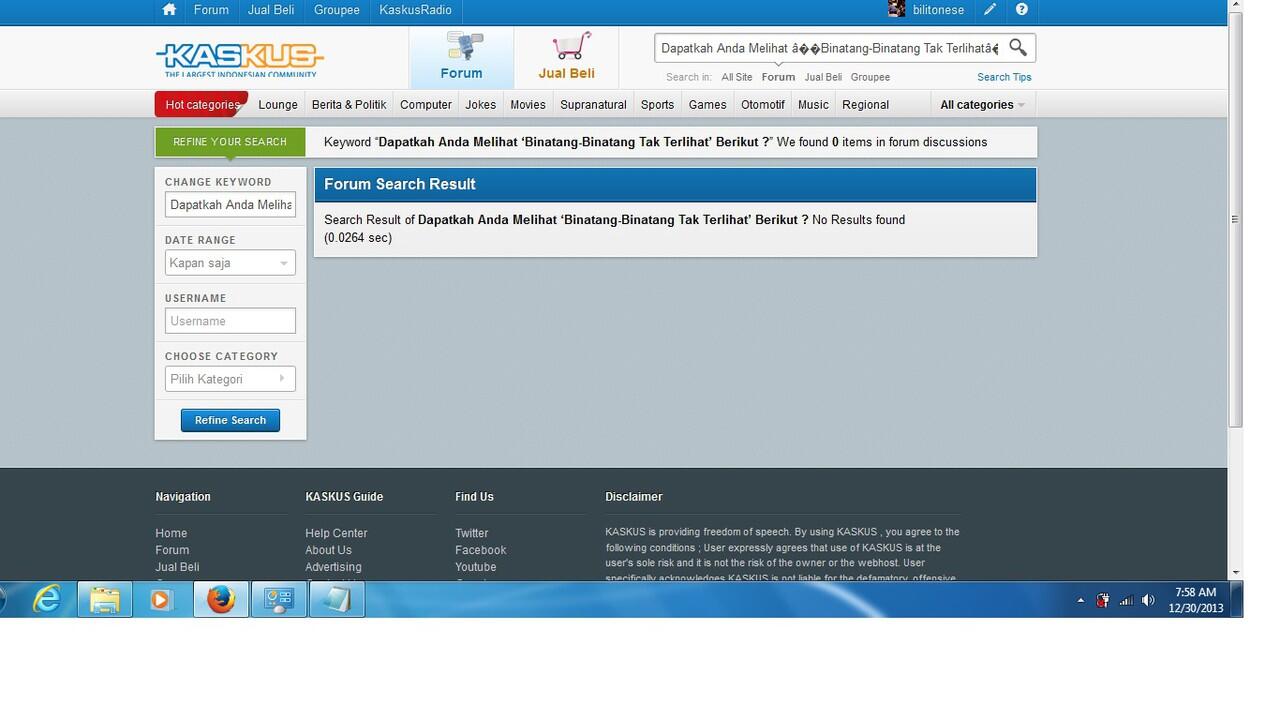Open About Us link

[328, 550]
